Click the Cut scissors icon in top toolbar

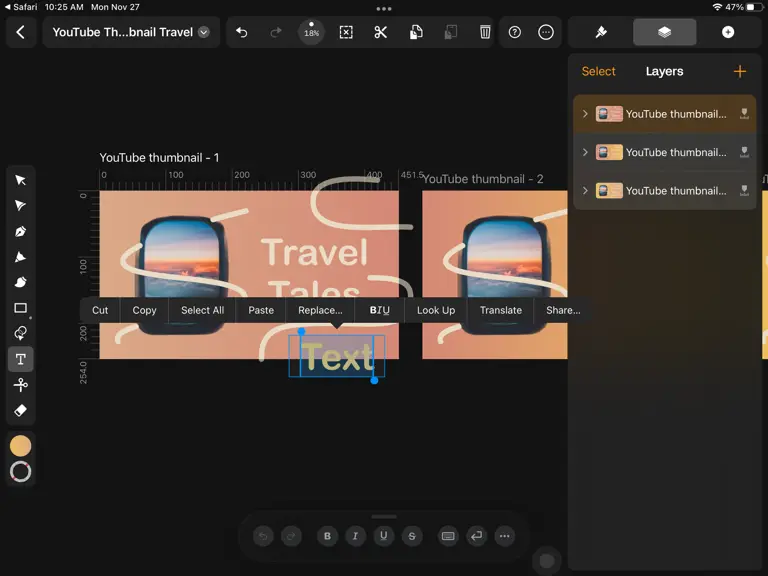coord(381,32)
